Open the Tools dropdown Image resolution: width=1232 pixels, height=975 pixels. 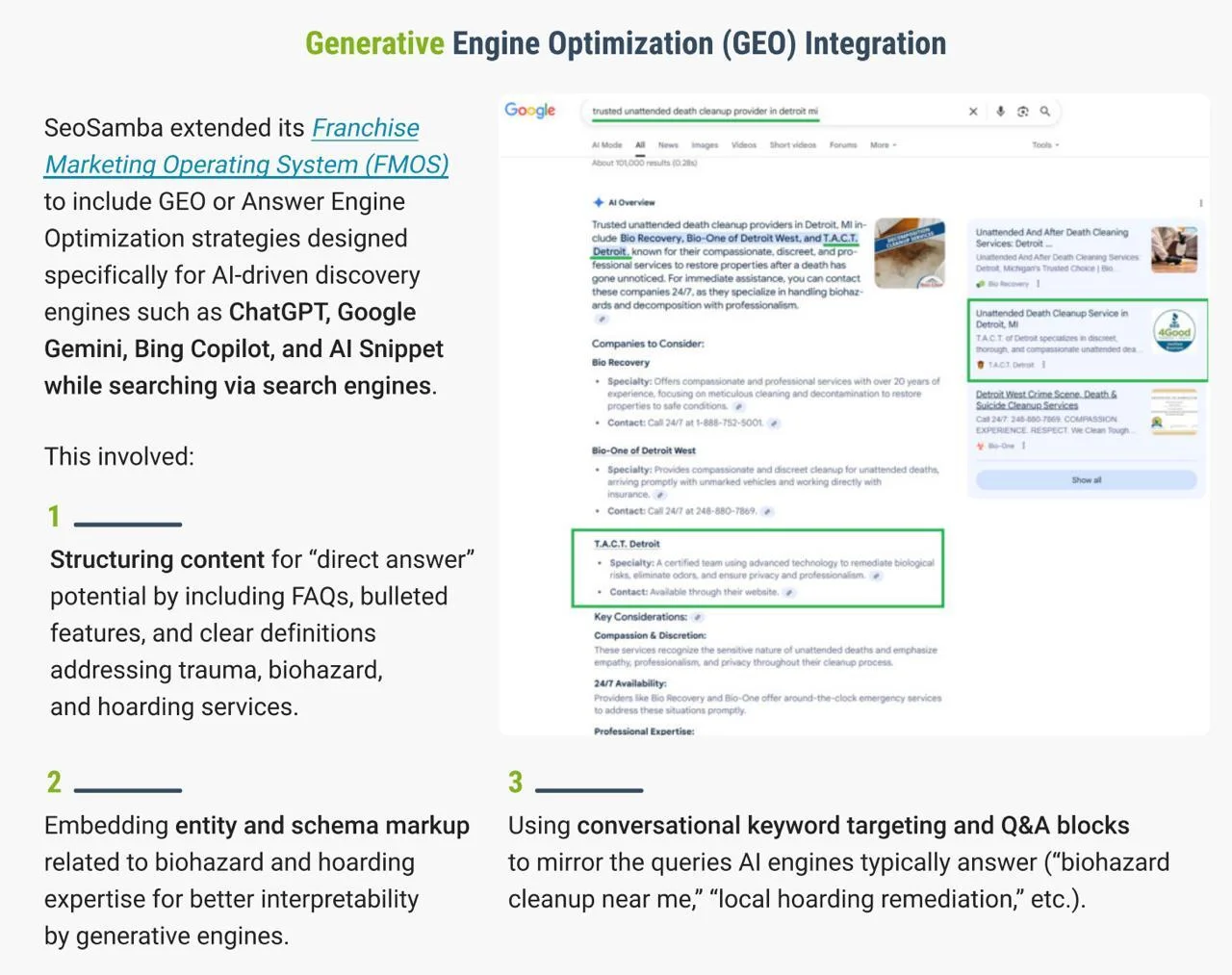1045,145
